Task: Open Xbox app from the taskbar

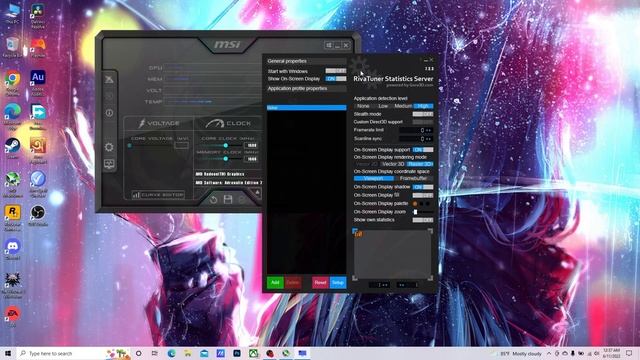Action: tap(253, 353)
